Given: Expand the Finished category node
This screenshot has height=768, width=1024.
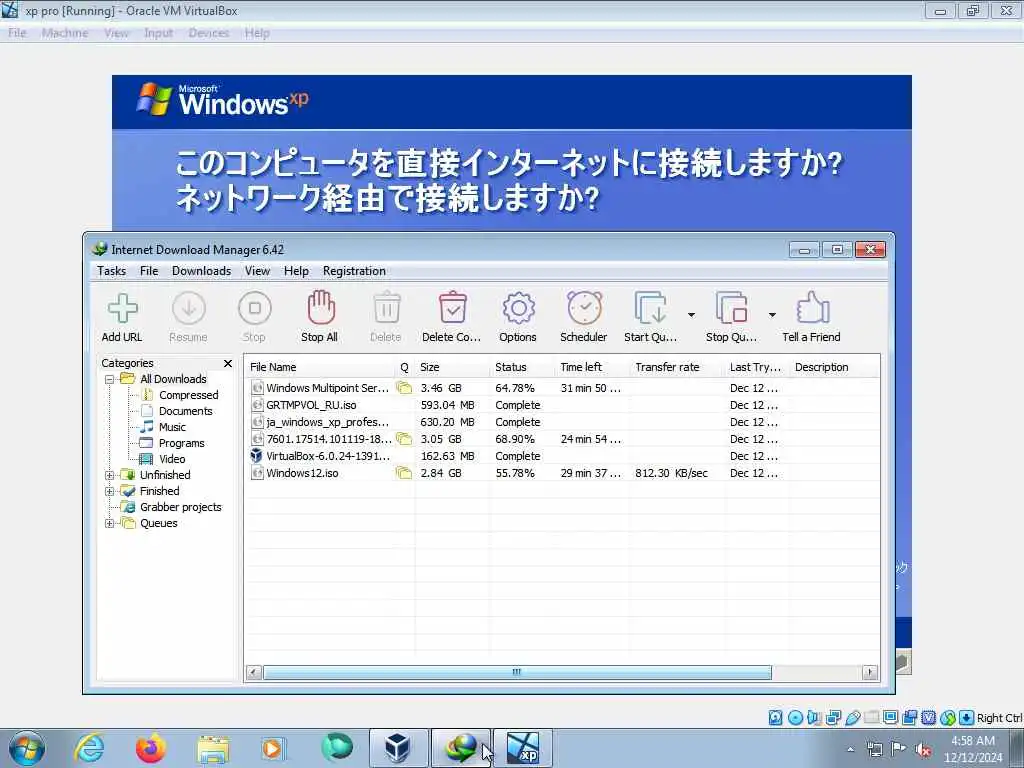Looking at the screenshot, I should (110, 491).
